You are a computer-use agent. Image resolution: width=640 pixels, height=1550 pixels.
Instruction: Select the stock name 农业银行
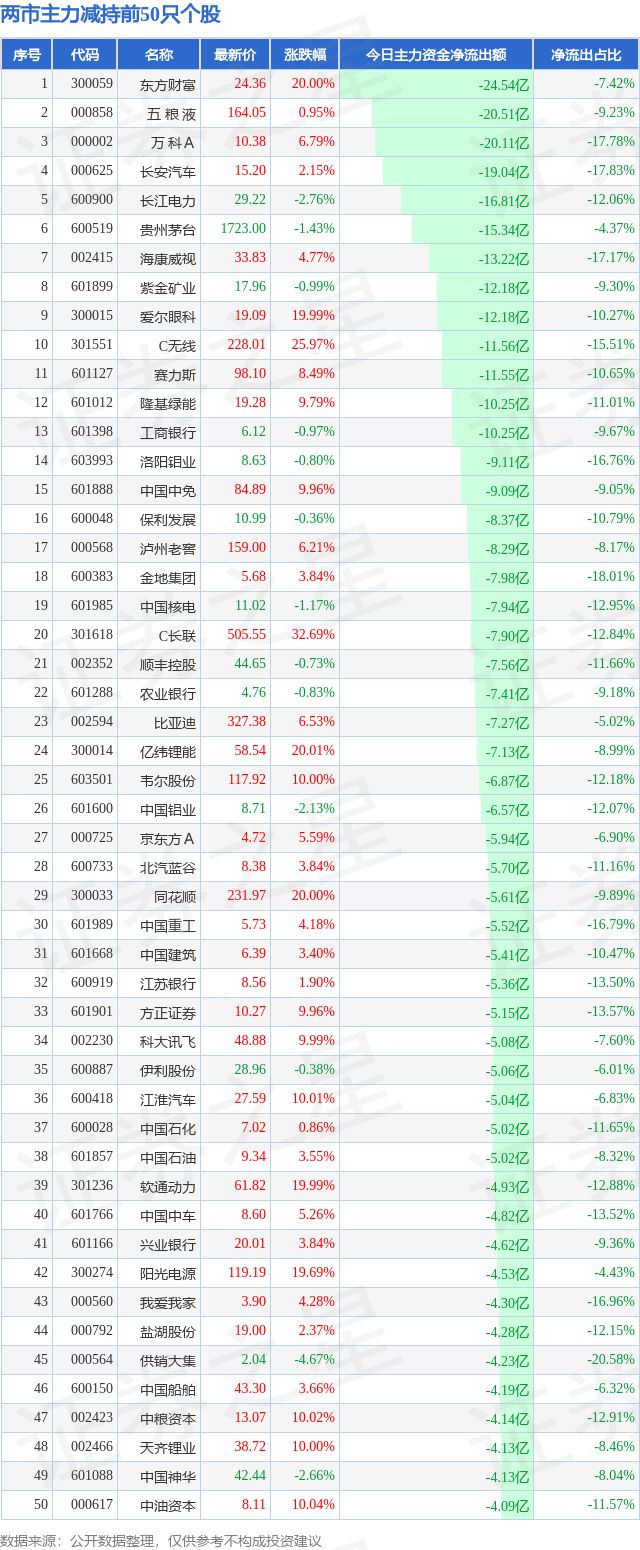[x=168, y=693]
